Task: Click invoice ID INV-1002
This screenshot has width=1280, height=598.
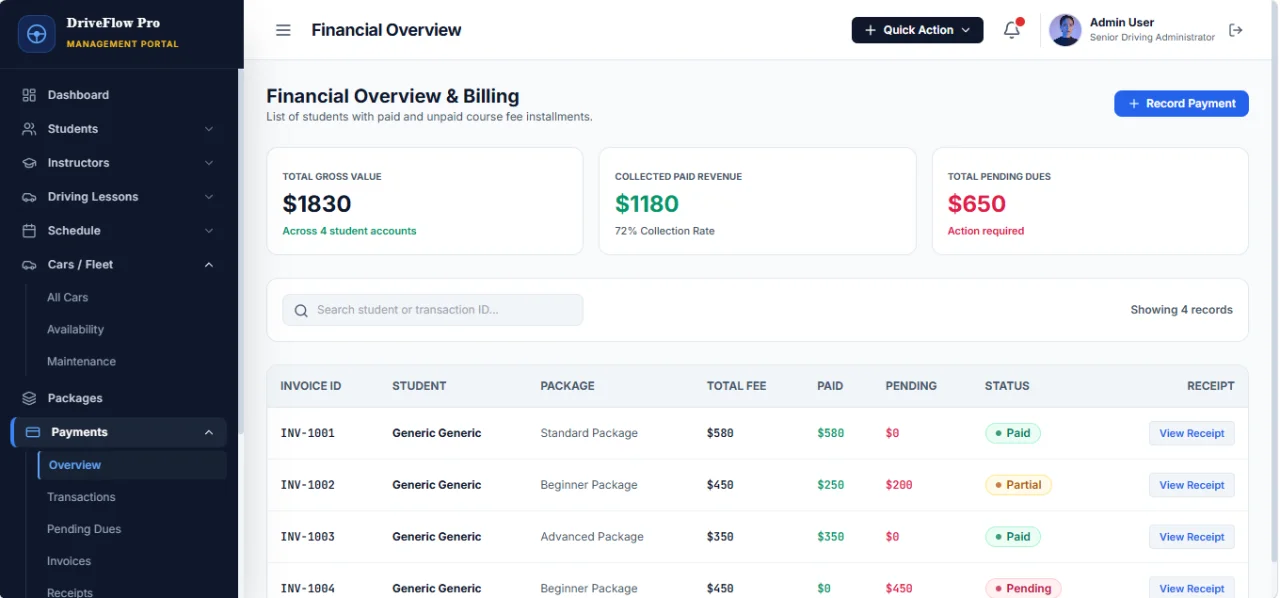Action: [x=308, y=485]
